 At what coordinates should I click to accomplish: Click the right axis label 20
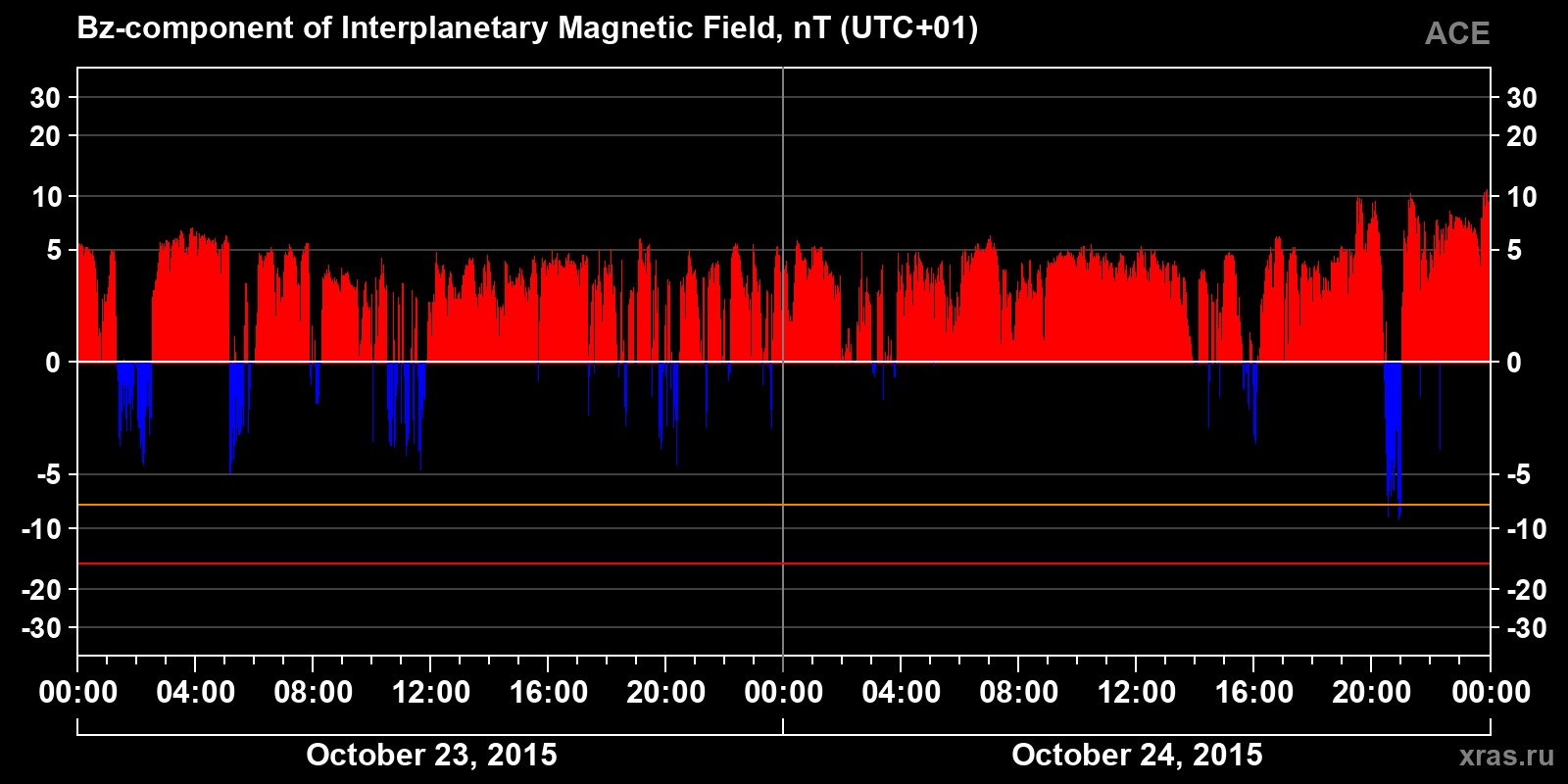pyautogui.click(x=1521, y=136)
